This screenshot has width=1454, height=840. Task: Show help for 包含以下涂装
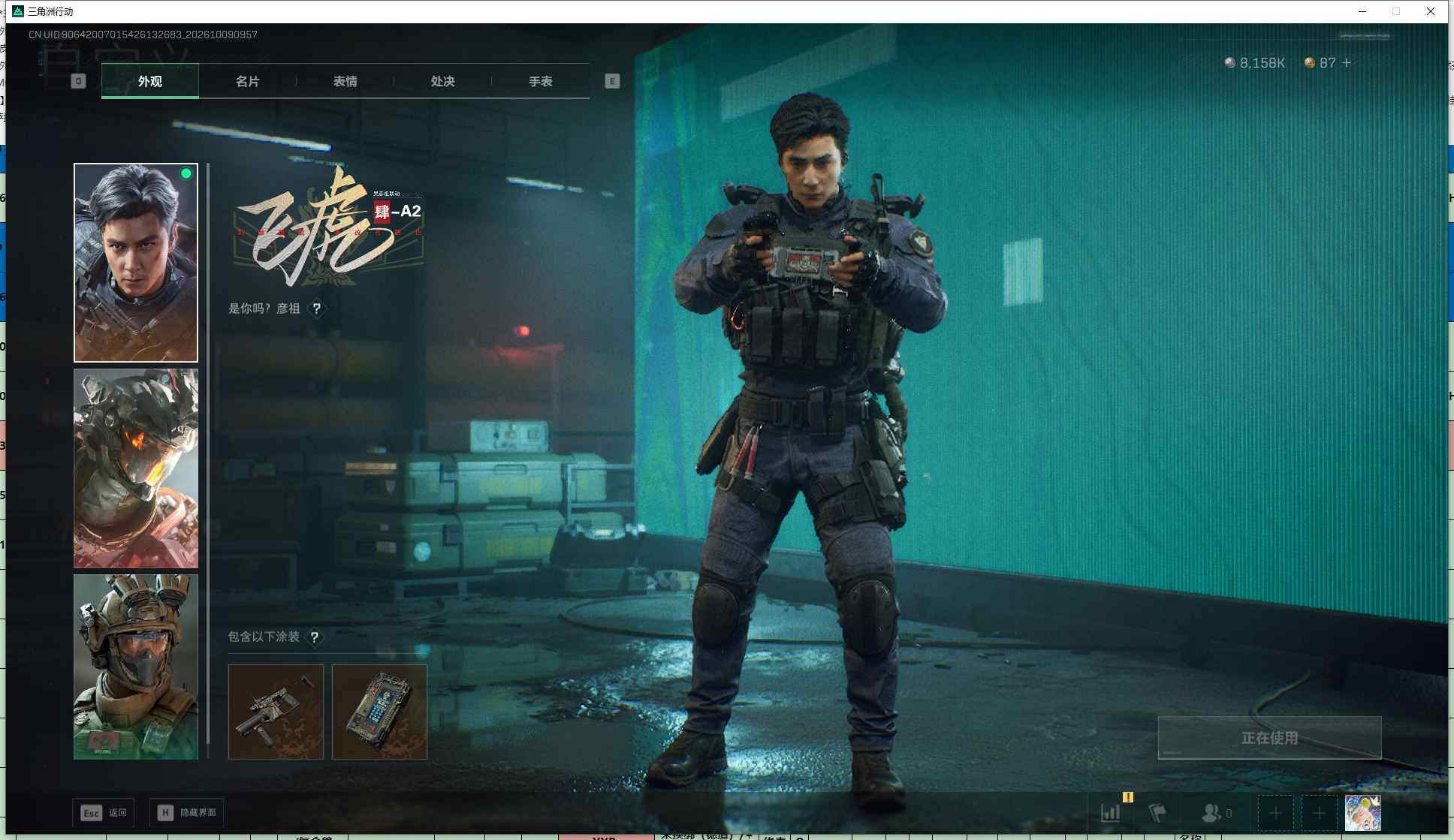(x=315, y=637)
